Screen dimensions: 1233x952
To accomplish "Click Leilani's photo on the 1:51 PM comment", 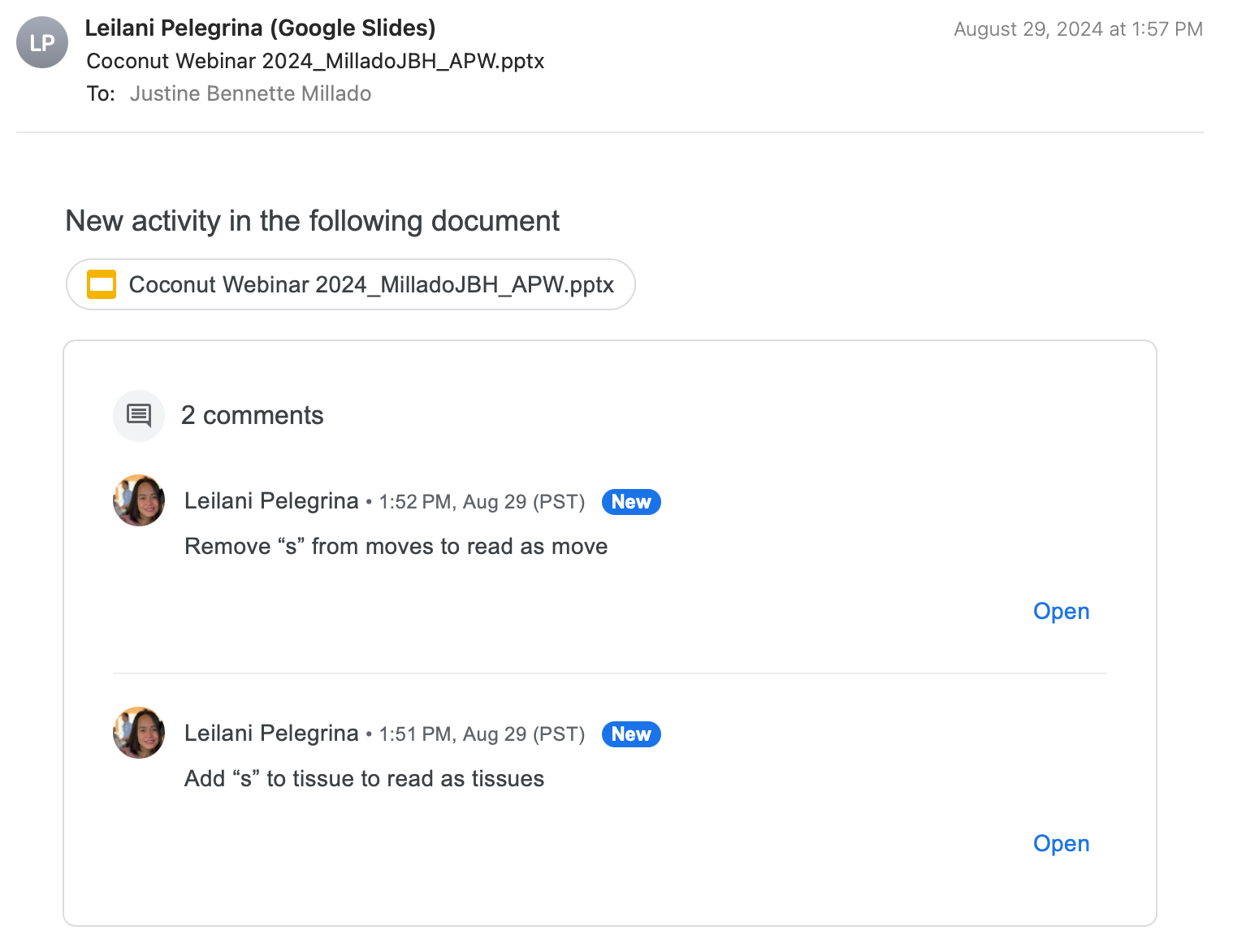I will [139, 733].
